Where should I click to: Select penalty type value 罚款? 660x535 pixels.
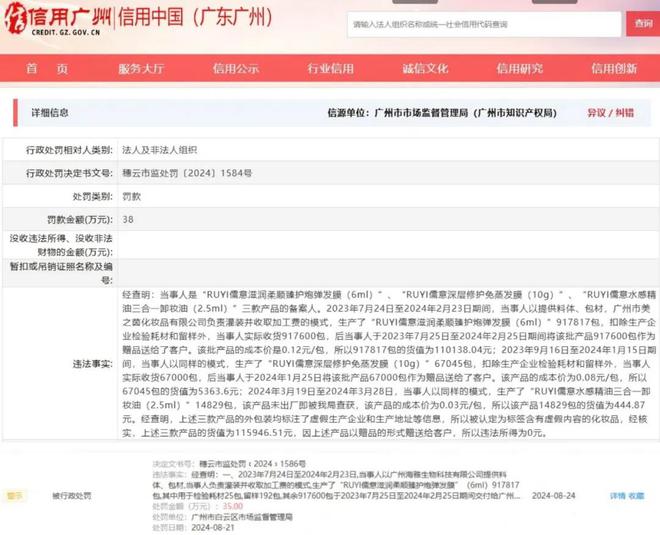(x=131, y=197)
